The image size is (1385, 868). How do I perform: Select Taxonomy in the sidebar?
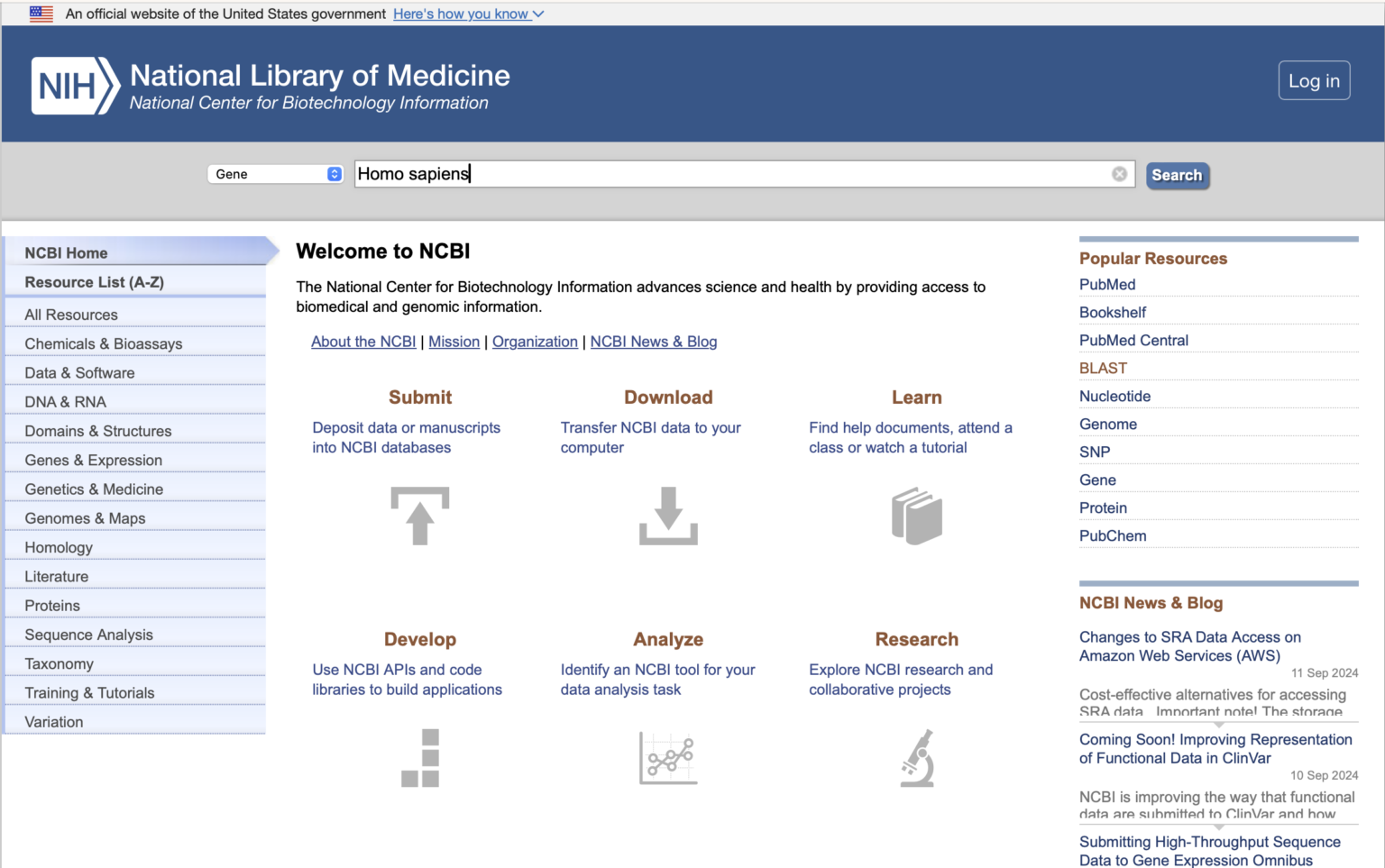[x=60, y=663]
